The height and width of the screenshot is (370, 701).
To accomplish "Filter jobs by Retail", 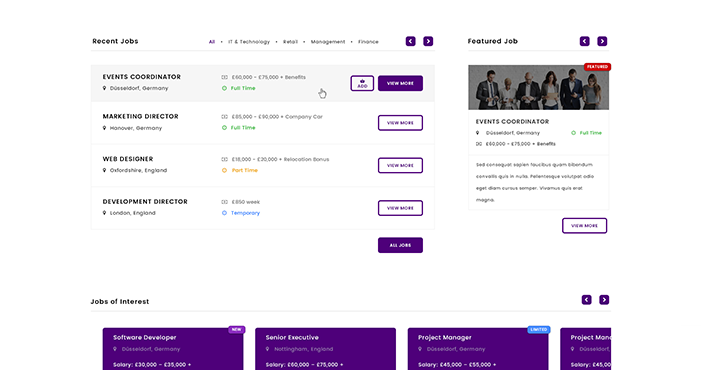I will (x=290, y=42).
